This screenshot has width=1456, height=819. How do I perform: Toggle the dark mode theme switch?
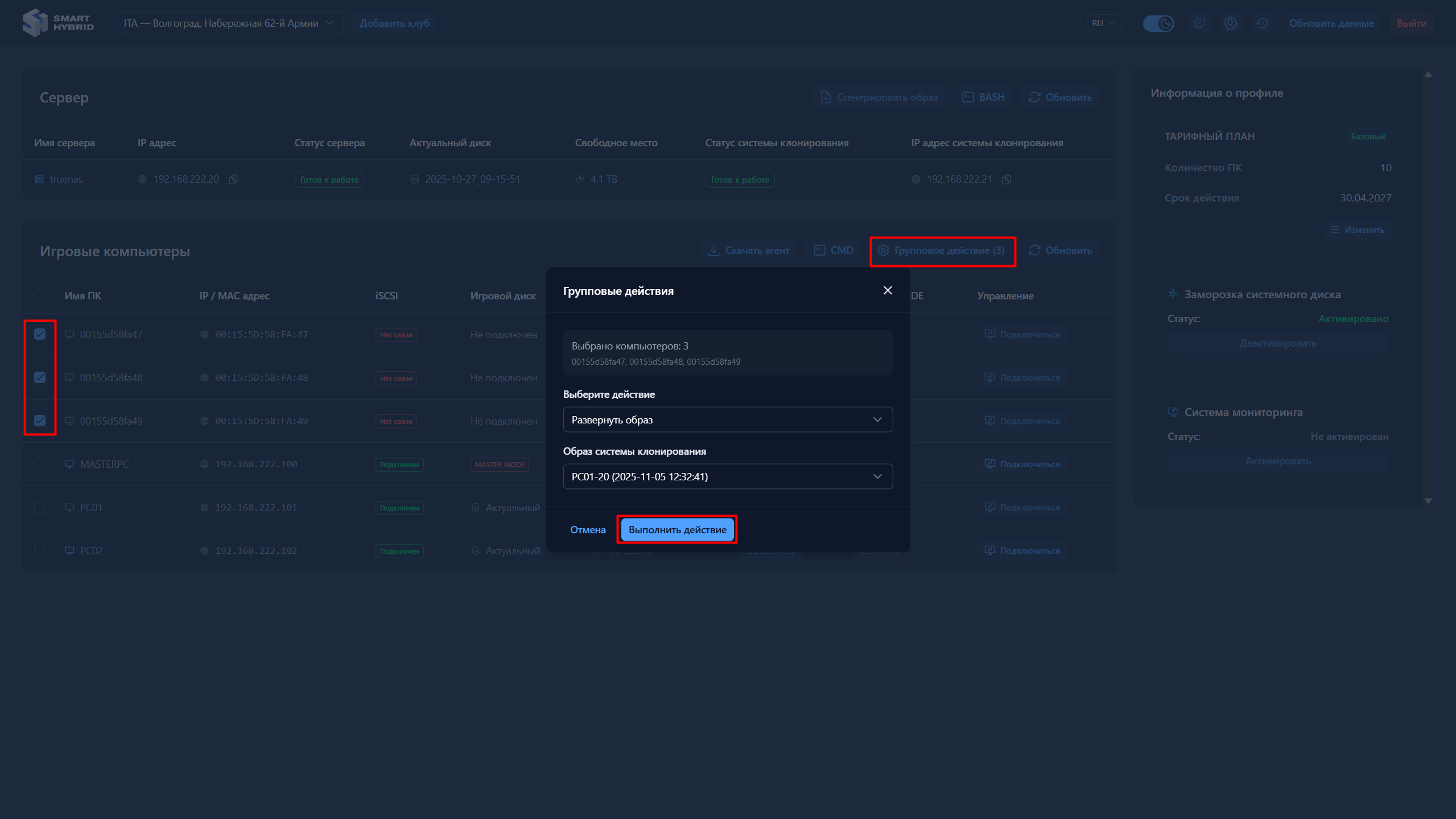tap(1158, 23)
